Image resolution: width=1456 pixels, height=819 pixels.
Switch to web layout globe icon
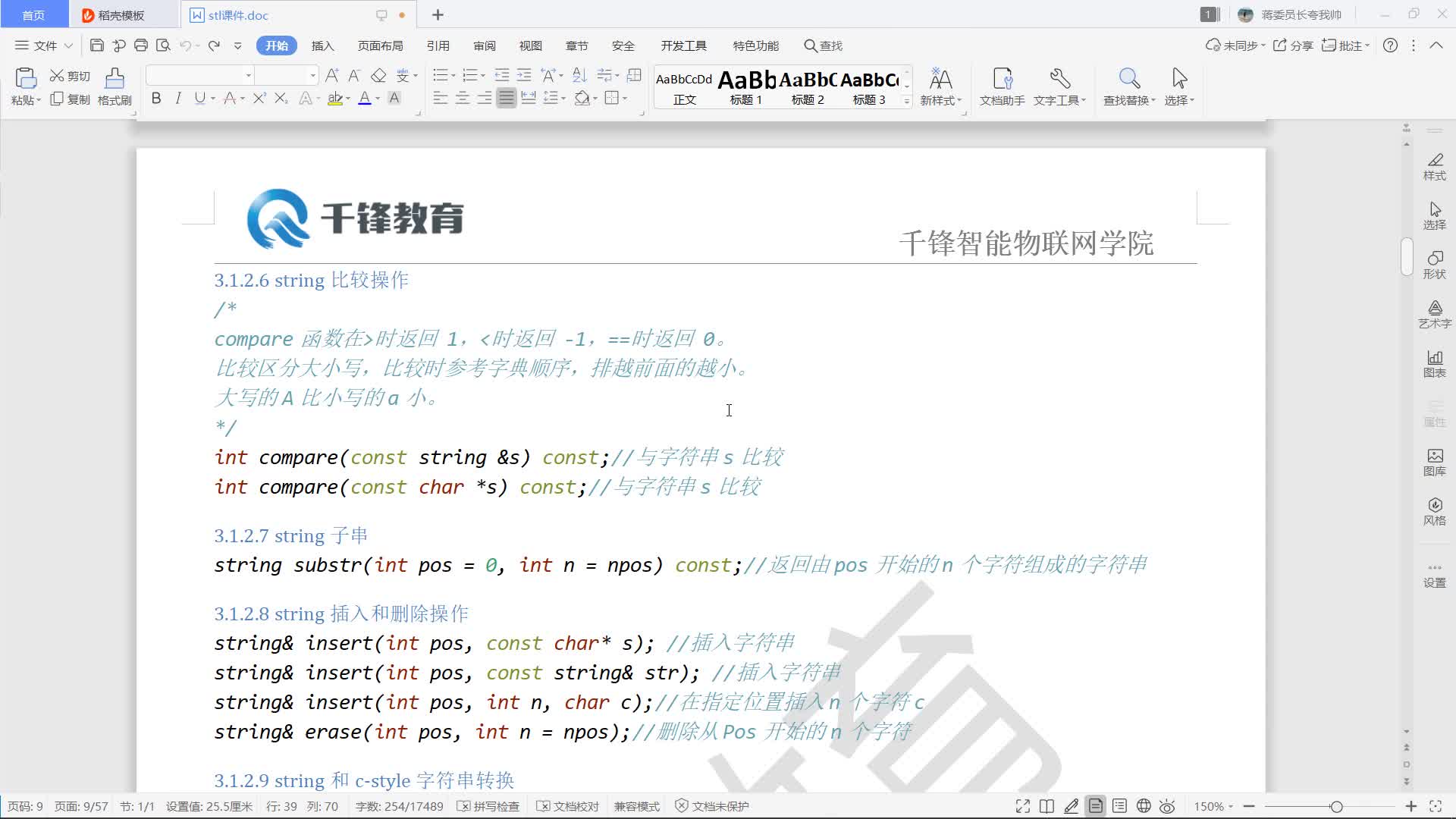(1144, 806)
